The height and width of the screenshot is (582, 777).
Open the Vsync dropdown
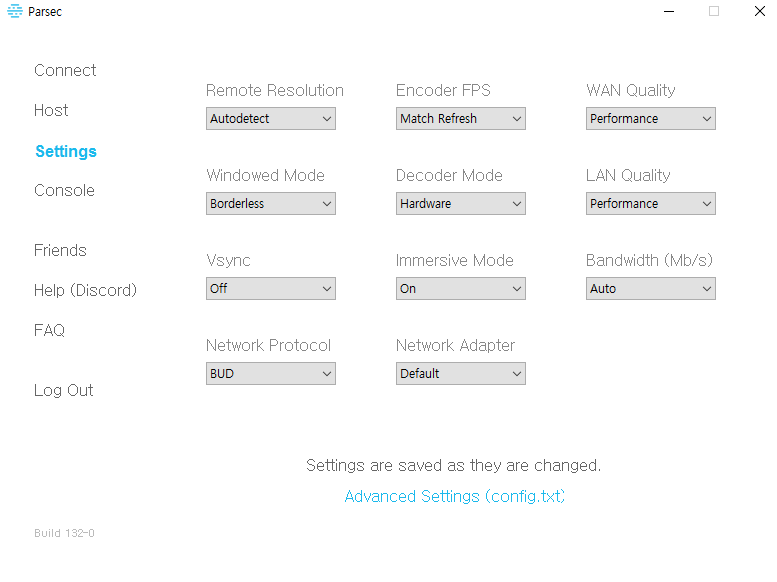(271, 289)
